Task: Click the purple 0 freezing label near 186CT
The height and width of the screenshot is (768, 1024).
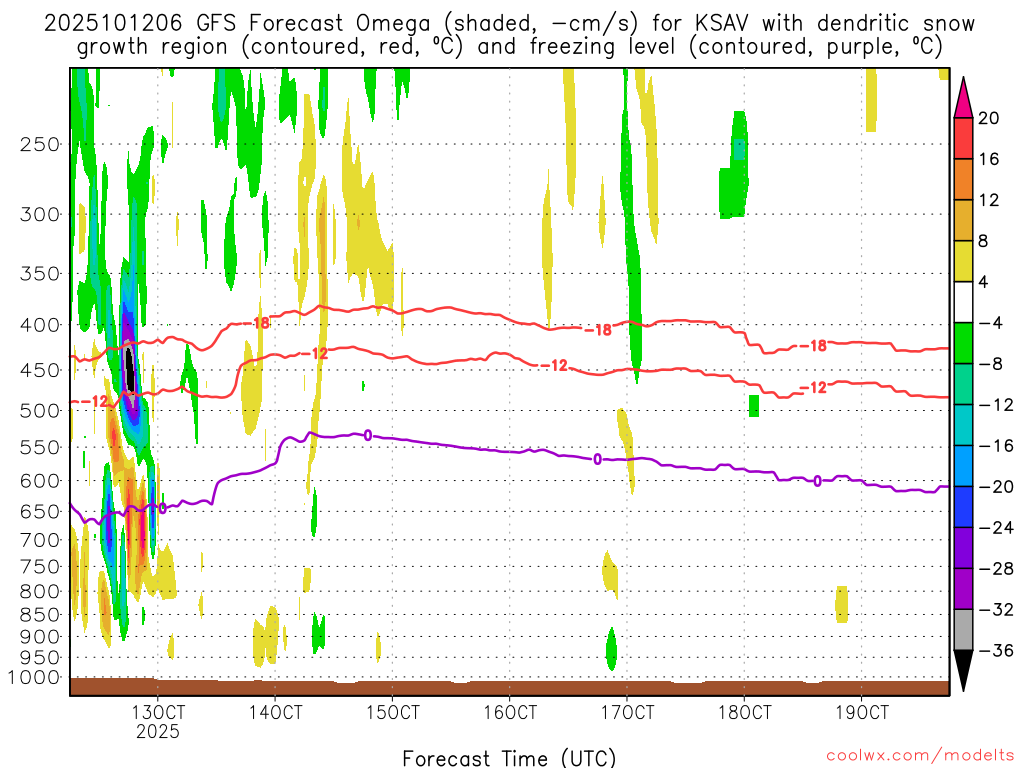Action: pos(817,481)
